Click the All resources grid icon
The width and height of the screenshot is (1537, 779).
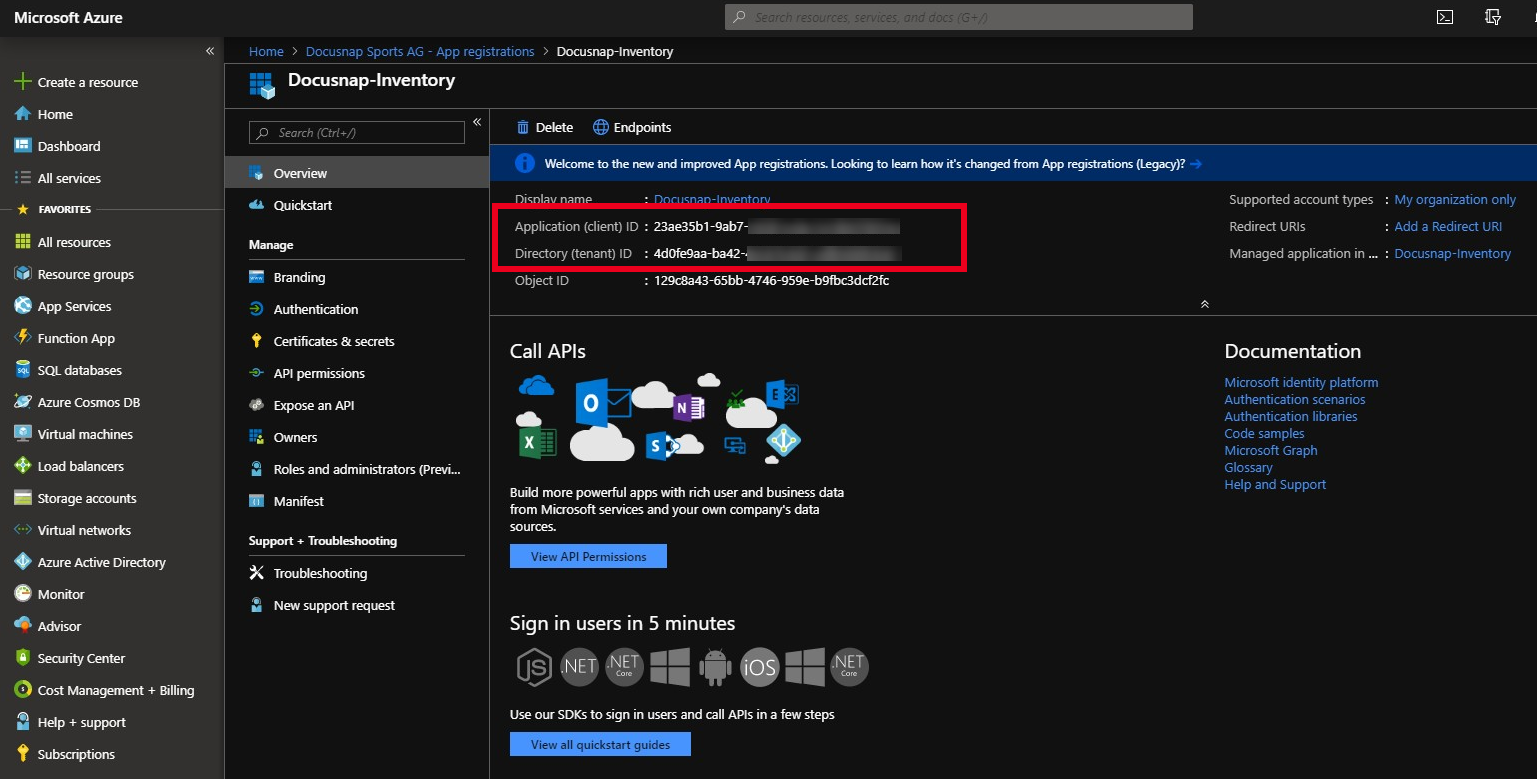tap(22, 242)
